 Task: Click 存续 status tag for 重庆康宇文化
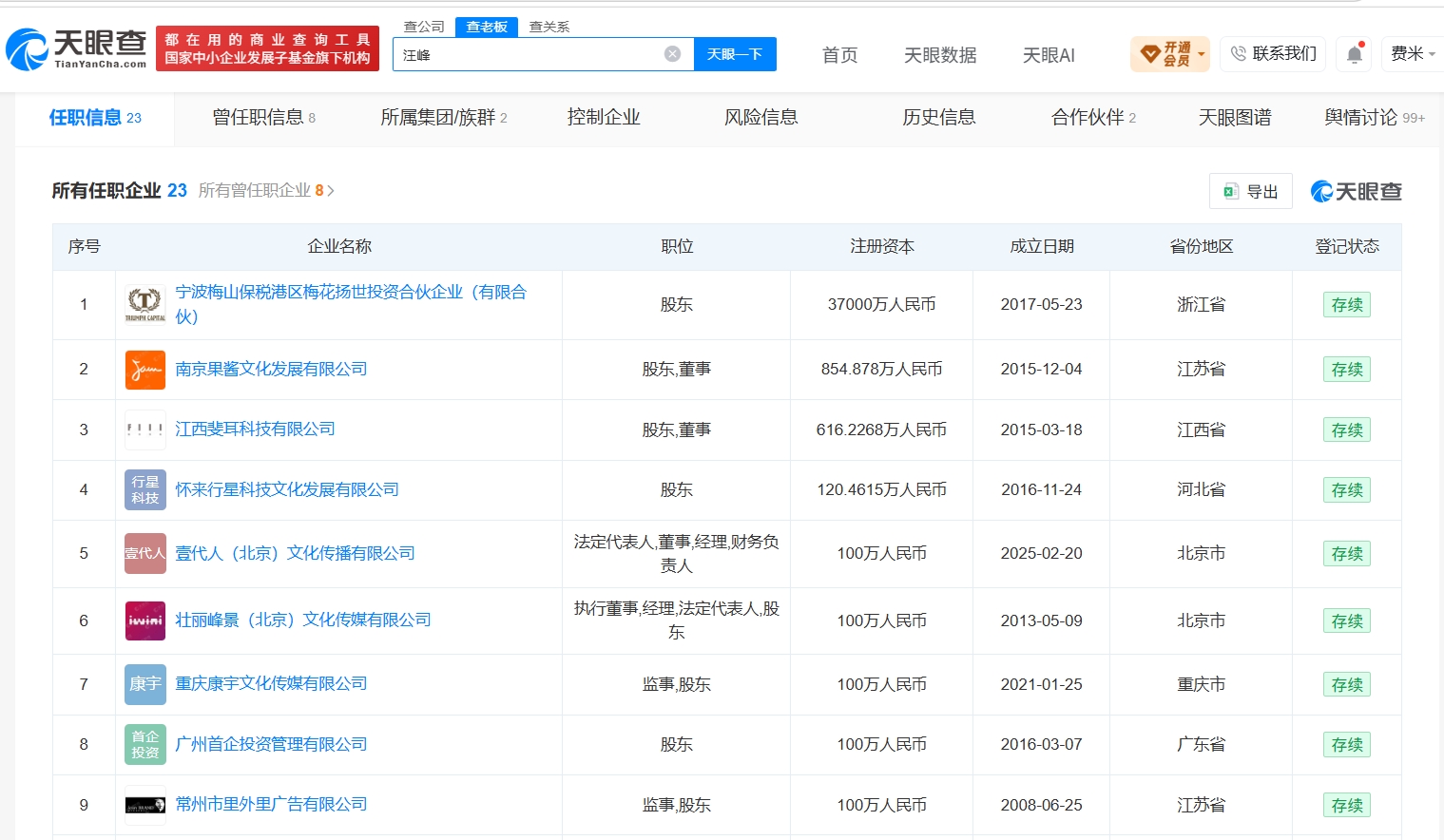point(1347,684)
